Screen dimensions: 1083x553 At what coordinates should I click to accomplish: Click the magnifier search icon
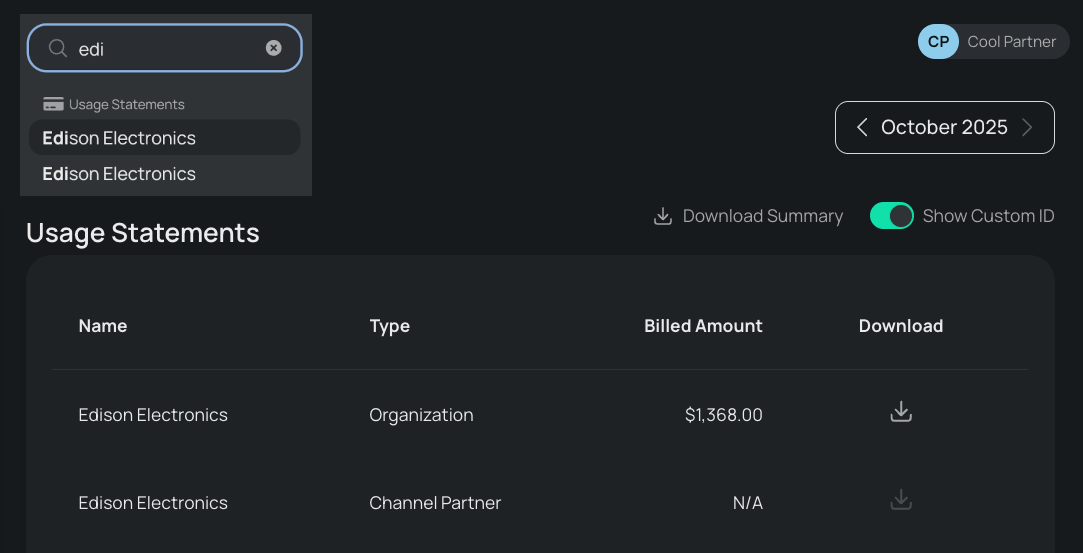[x=57, y=48]
